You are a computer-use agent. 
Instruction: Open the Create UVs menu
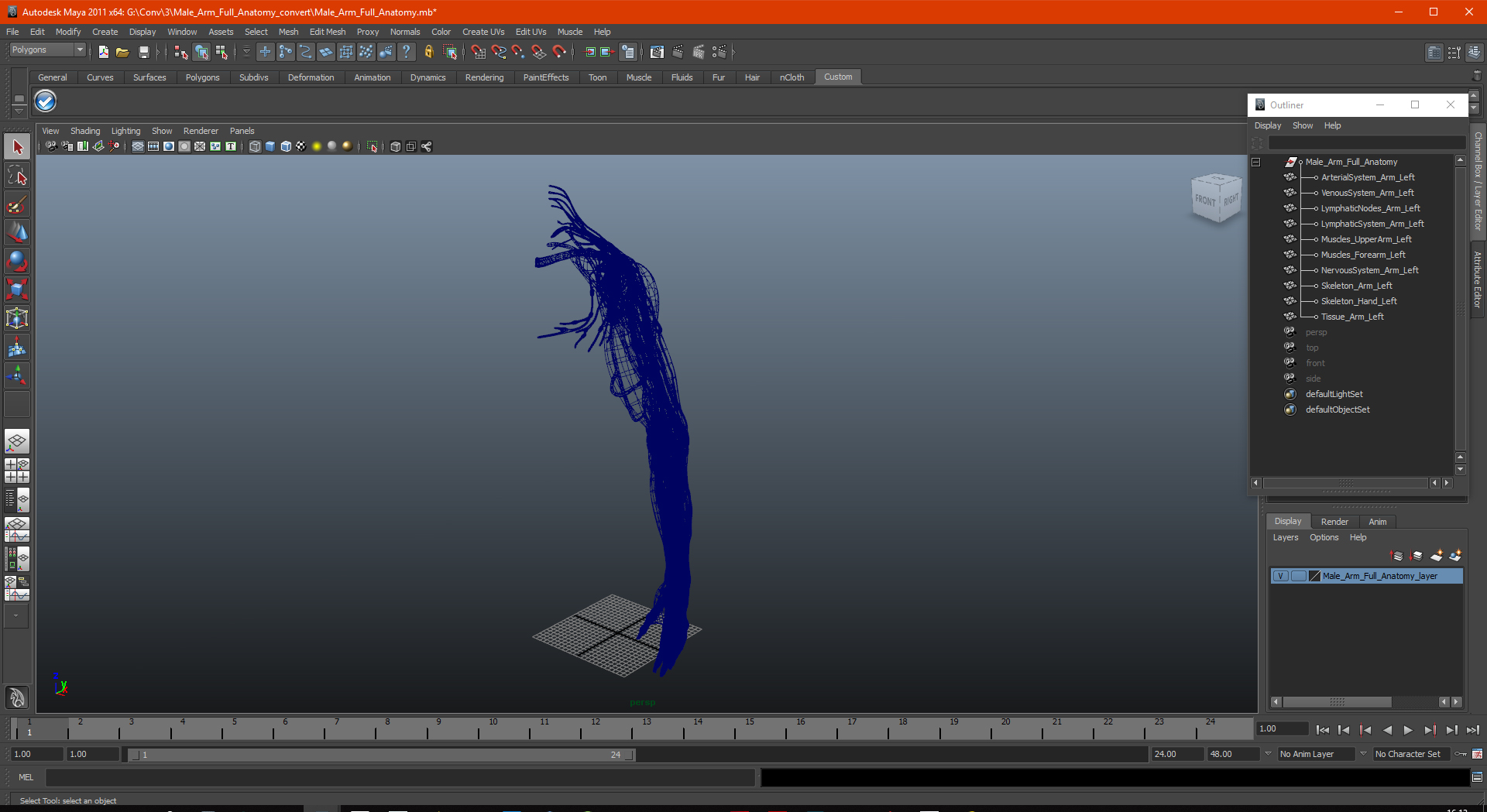[x=483, y=32]
